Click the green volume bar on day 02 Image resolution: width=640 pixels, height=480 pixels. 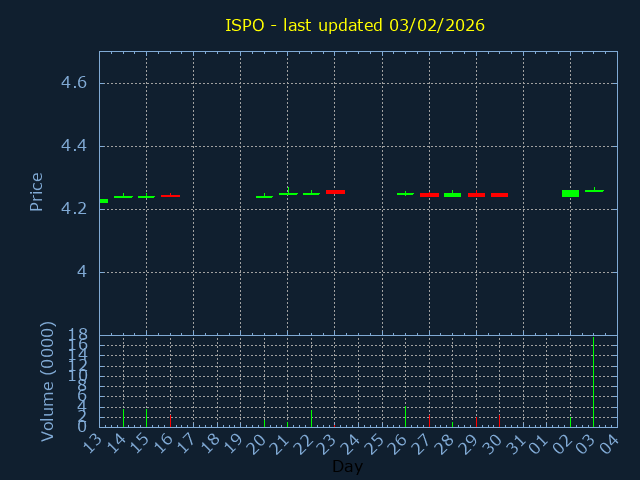coord(570,422)
